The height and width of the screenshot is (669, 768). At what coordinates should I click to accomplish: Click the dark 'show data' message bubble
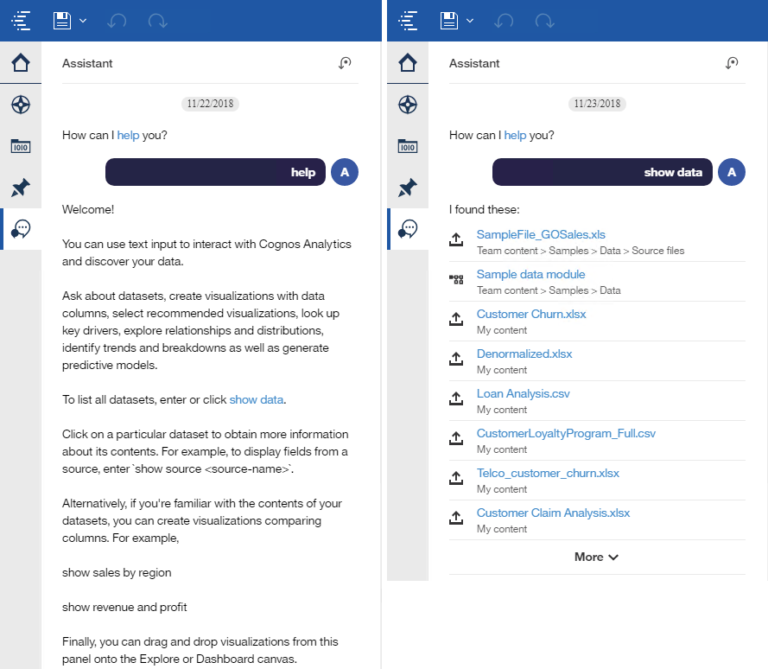602,172
